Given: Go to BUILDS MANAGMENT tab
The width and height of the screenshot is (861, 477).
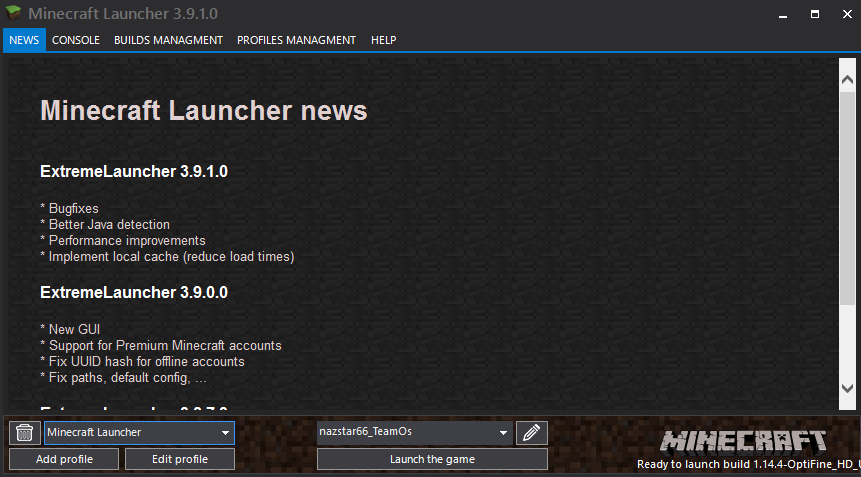Looking at the screenshot, I should [169, 40].
